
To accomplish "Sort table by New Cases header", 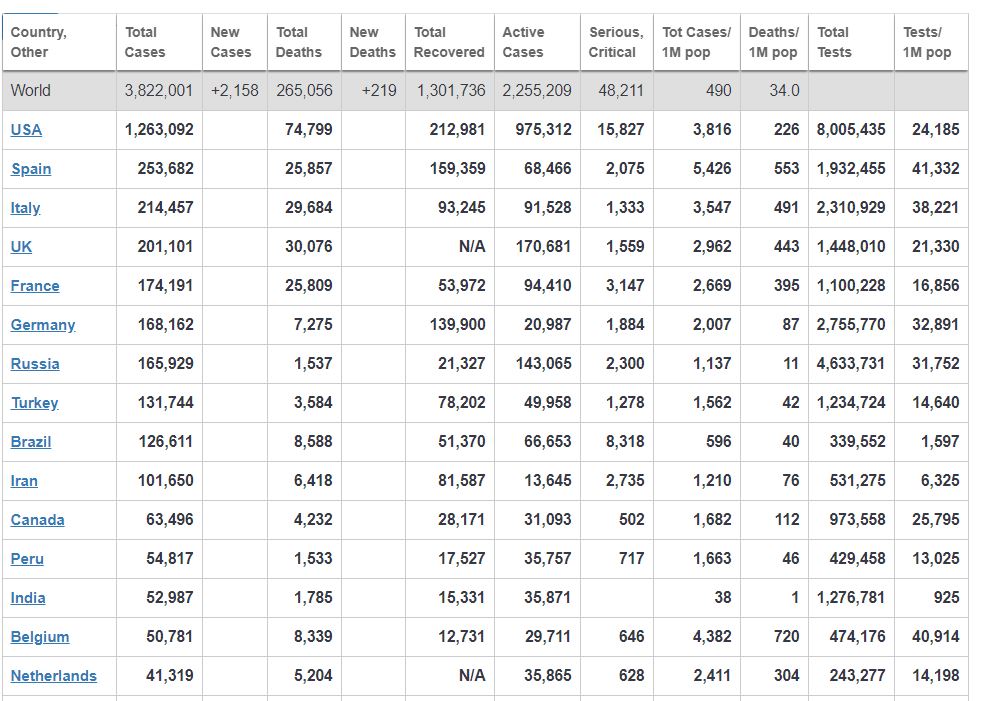I will coord(235,42).
